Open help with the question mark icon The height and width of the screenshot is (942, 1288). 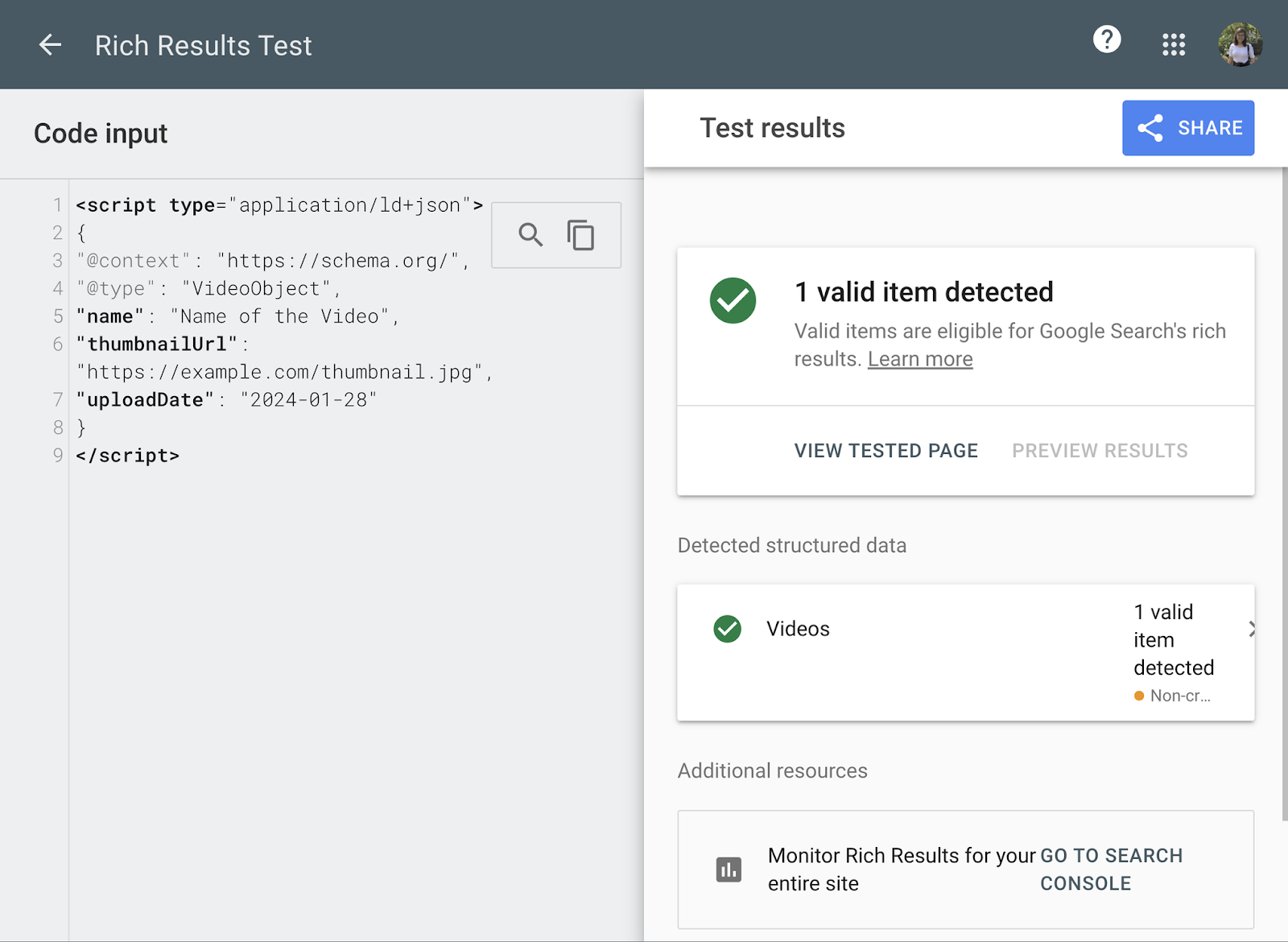point(1106,39)
